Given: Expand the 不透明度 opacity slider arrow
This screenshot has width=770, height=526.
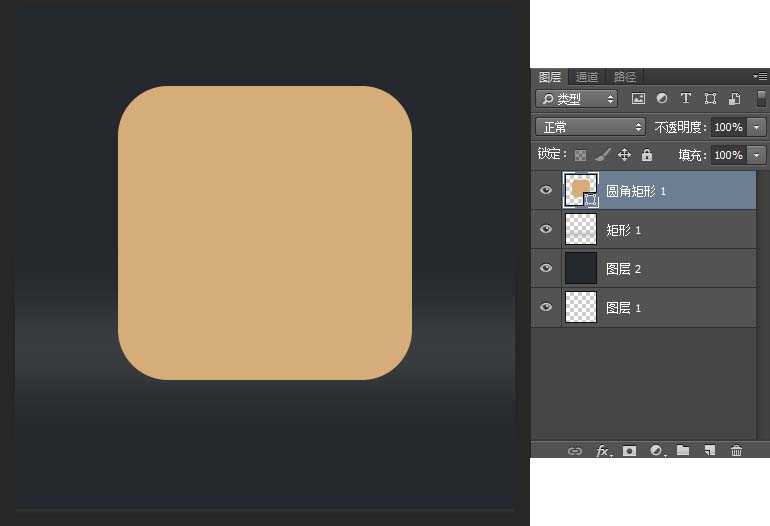Looking at the screenshot, I should click(756, 127).
